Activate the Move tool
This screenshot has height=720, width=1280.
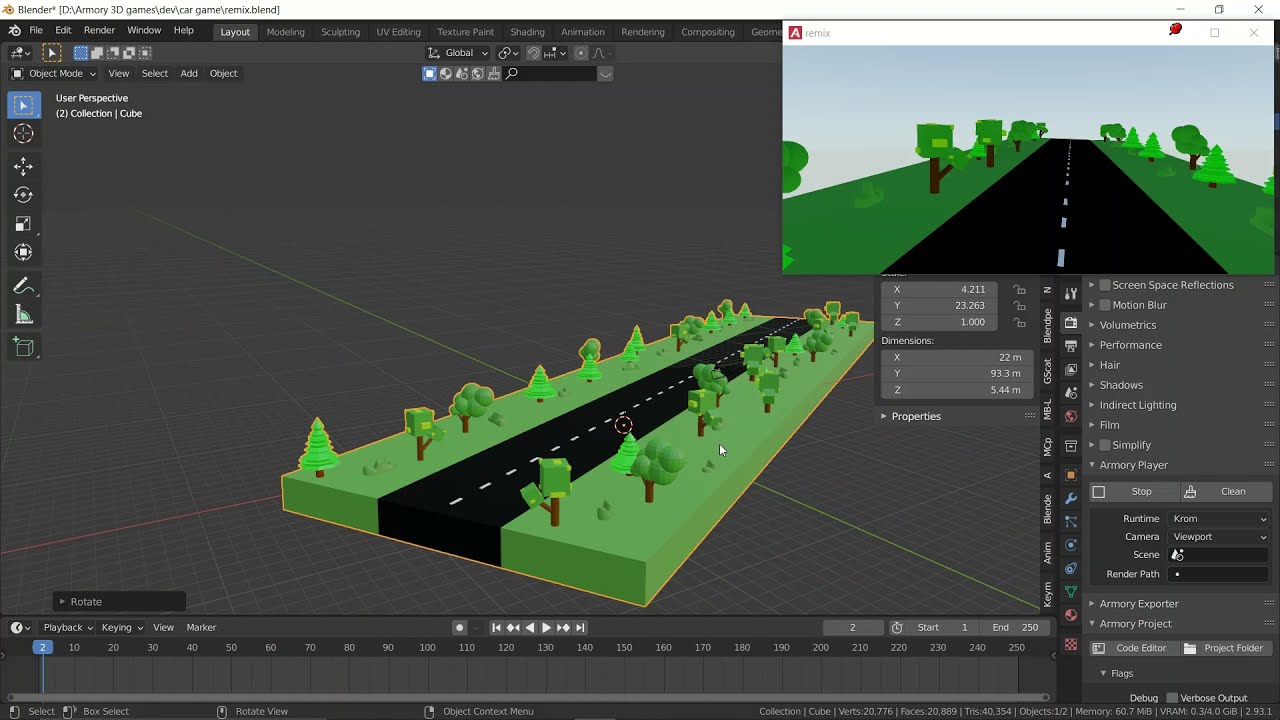(24, 167)
